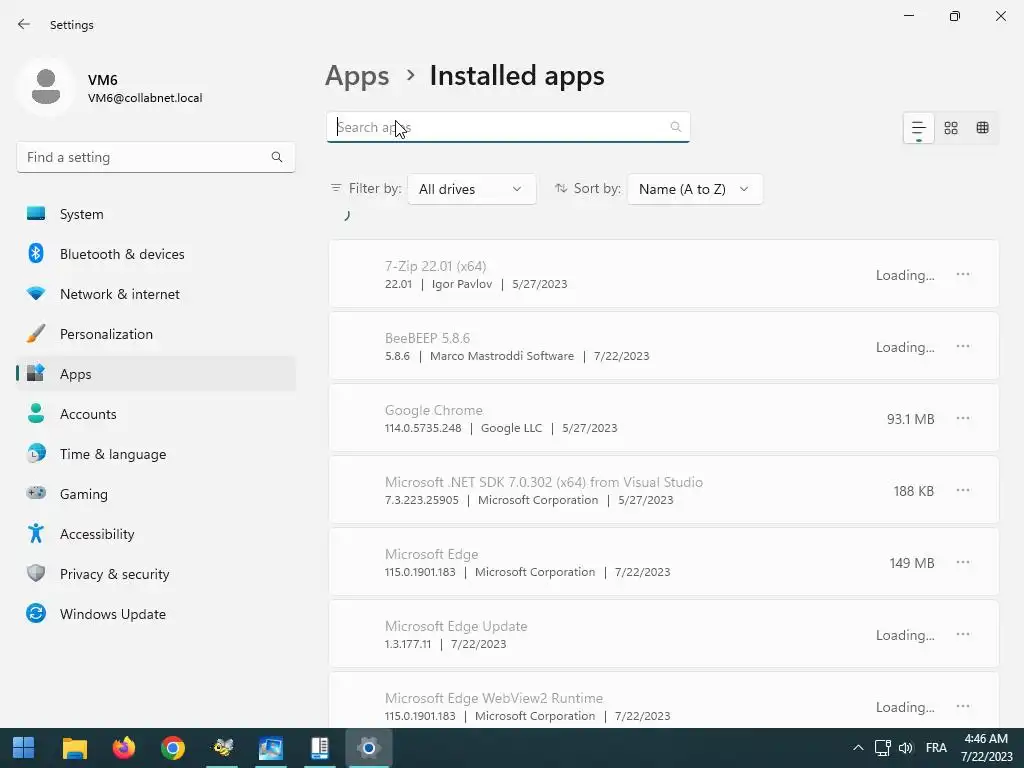
Task: Open Bluetooth & devices settings
Action: (156, 254)
